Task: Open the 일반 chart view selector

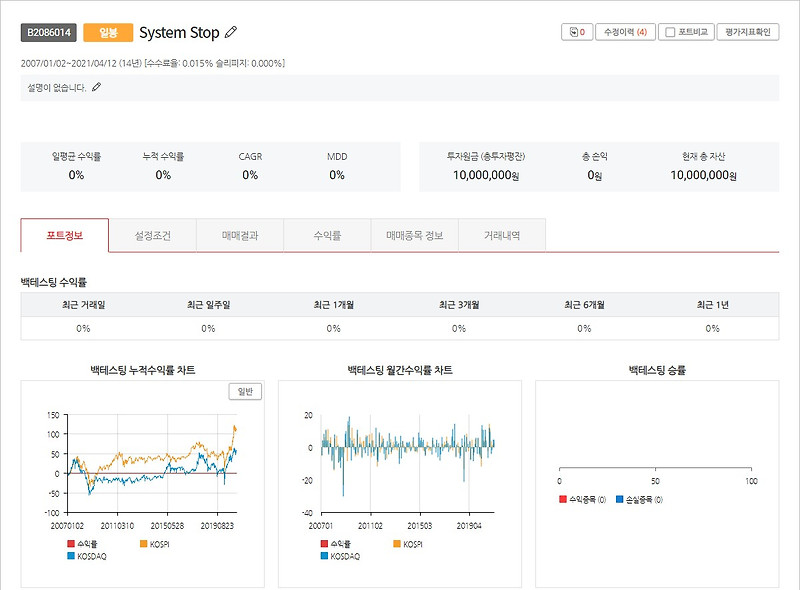Action: tap(247, 391)
